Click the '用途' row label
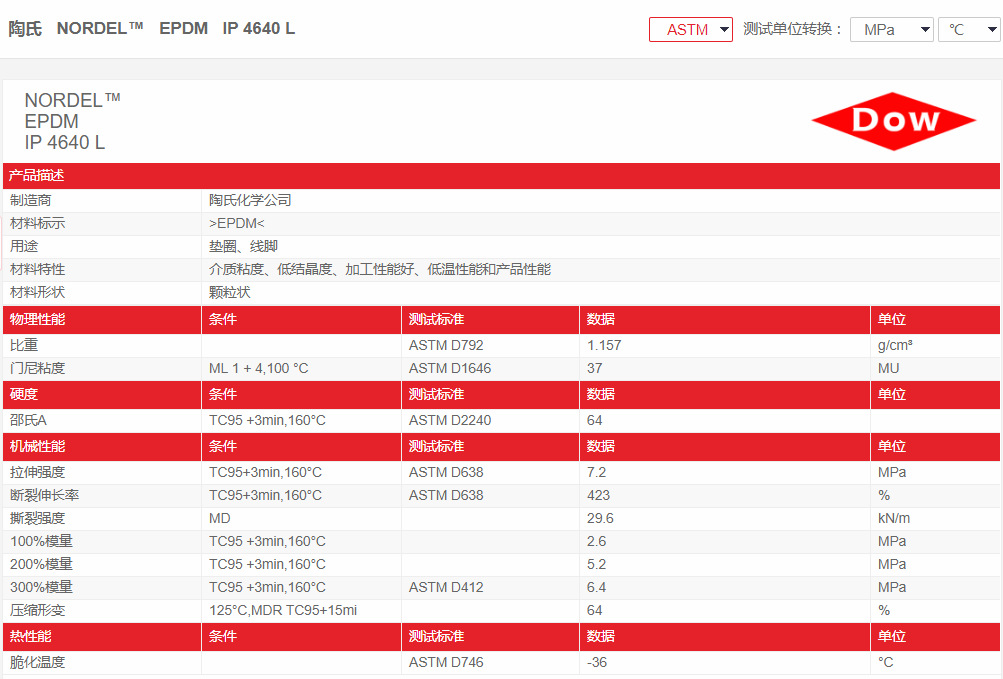Viewport: 1003px width, 679px height. pyautogui.click(x=24, y=246)
